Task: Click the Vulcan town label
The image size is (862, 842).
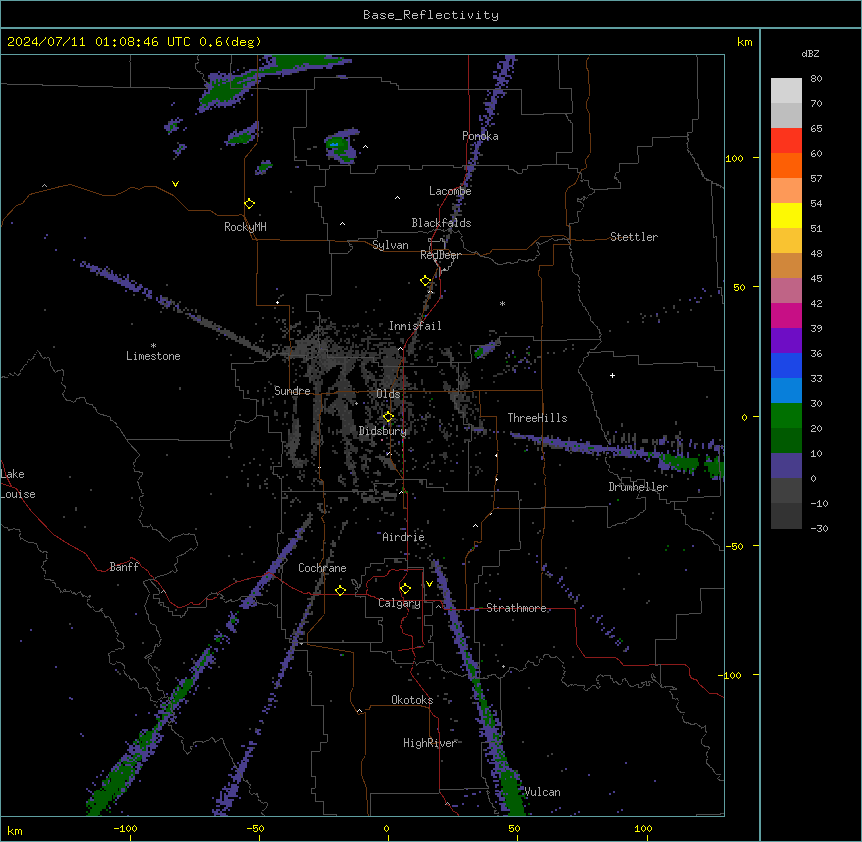Action: (x=542, y=792)
